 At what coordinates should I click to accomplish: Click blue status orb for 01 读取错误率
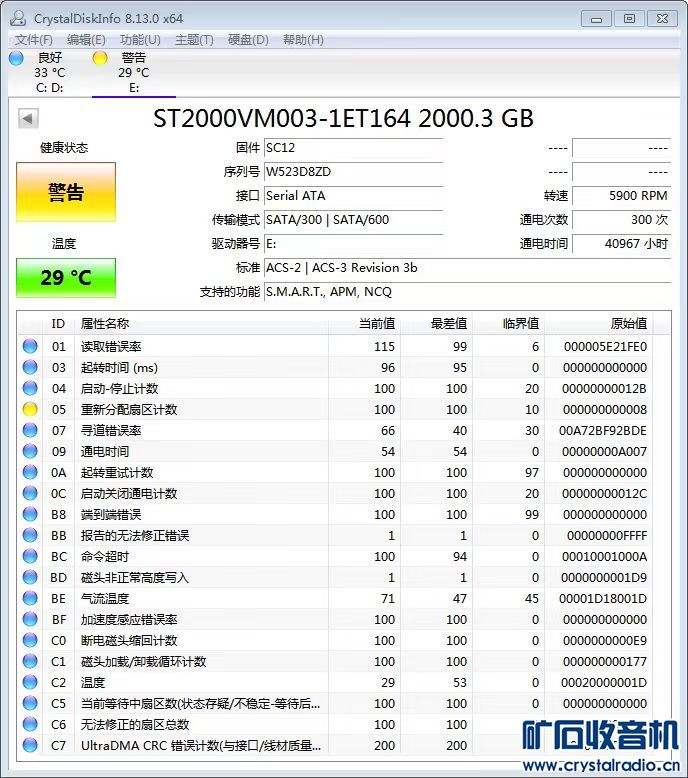(30, 346)
